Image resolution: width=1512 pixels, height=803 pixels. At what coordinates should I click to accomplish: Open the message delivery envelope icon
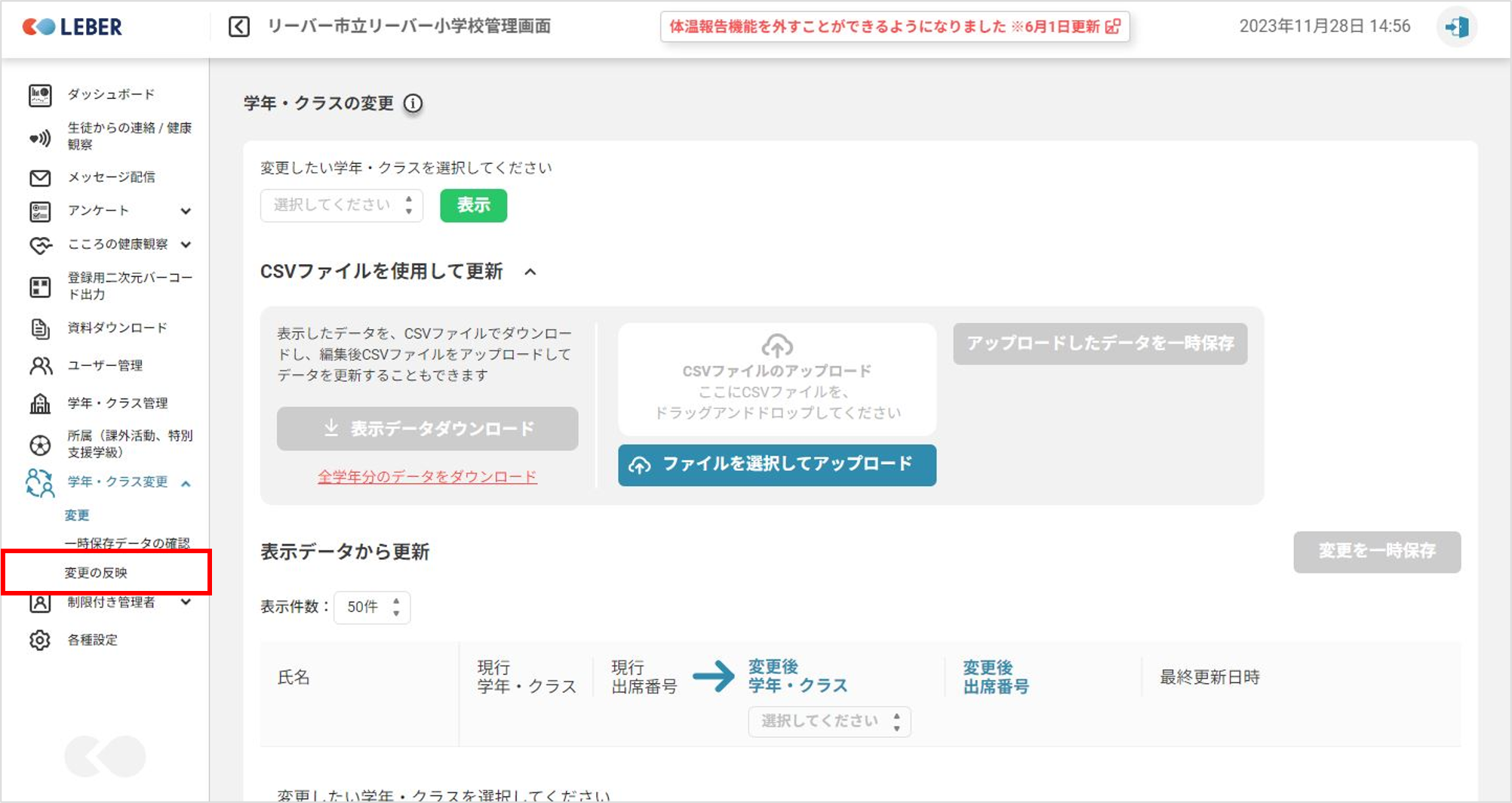click(40, 178)
